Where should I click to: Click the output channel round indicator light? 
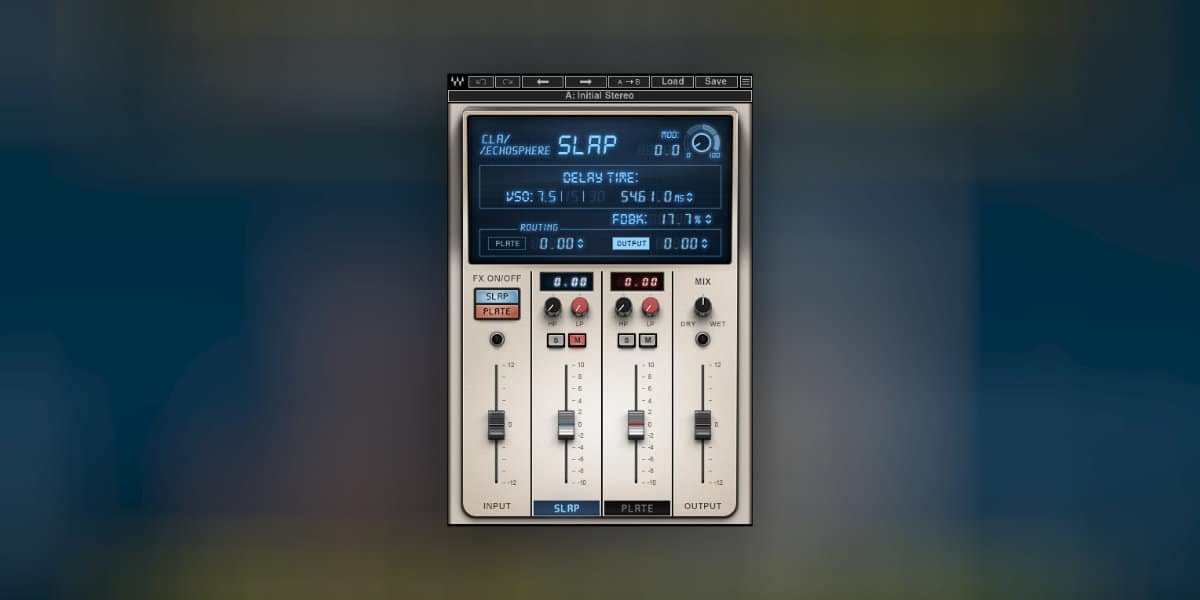click(x=703, y=340)
